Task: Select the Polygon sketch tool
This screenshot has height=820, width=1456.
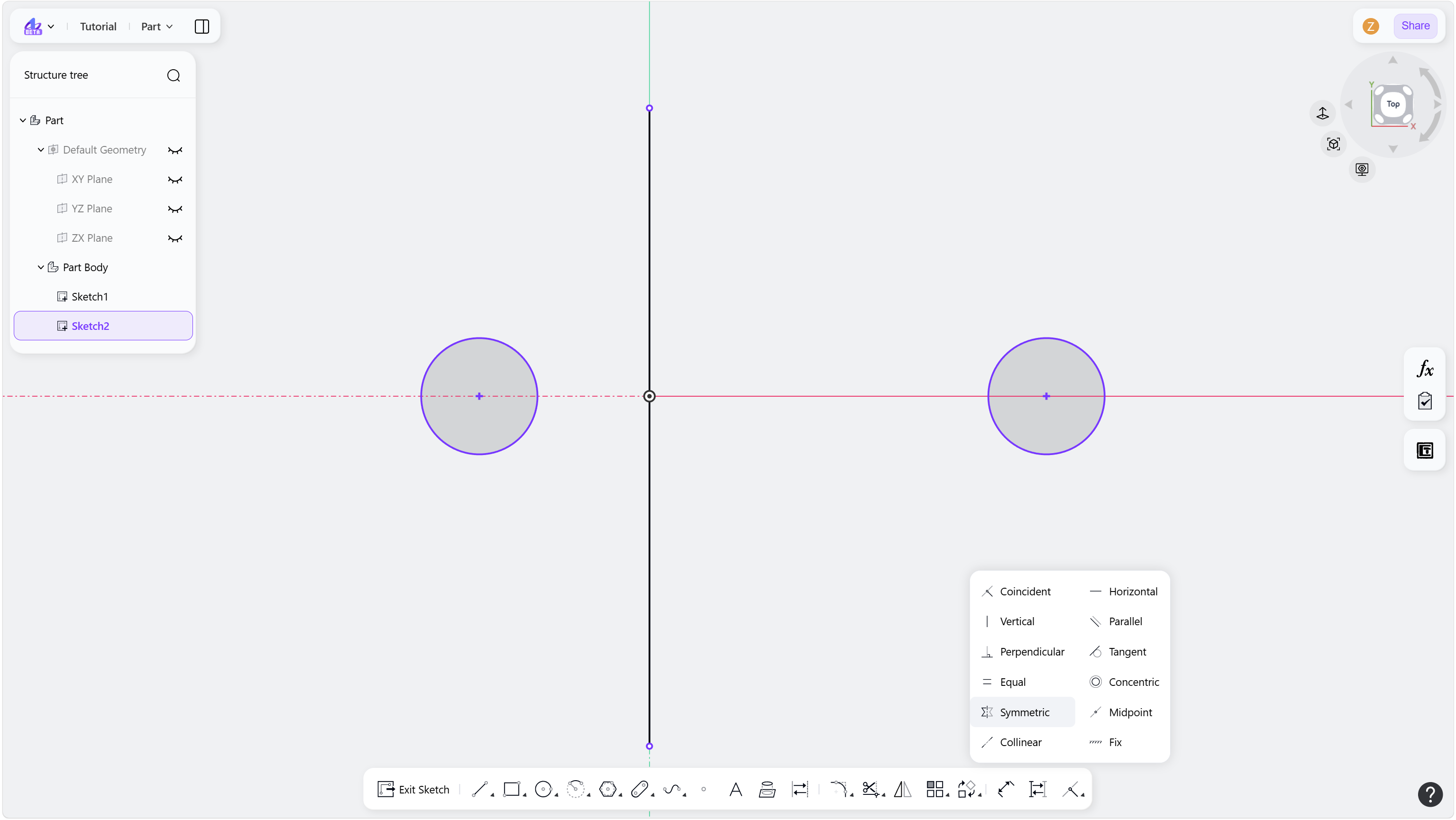Action: 608,789
